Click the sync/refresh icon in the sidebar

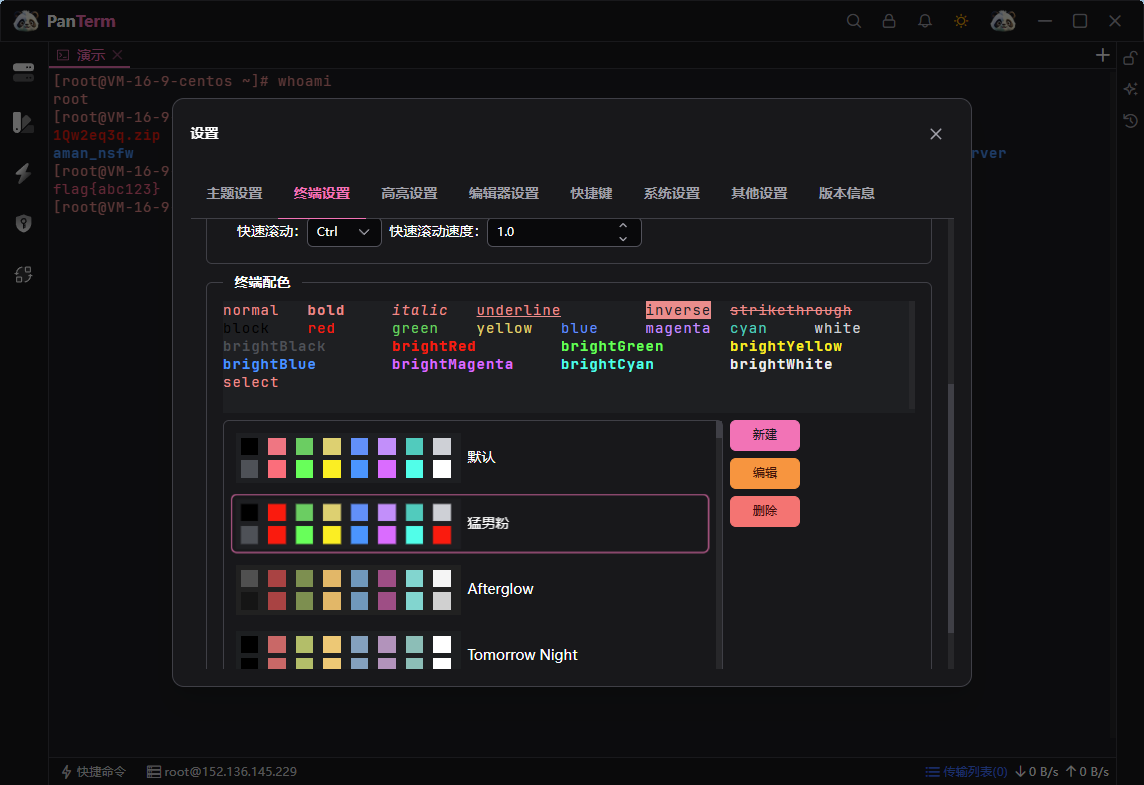(23, 272)
